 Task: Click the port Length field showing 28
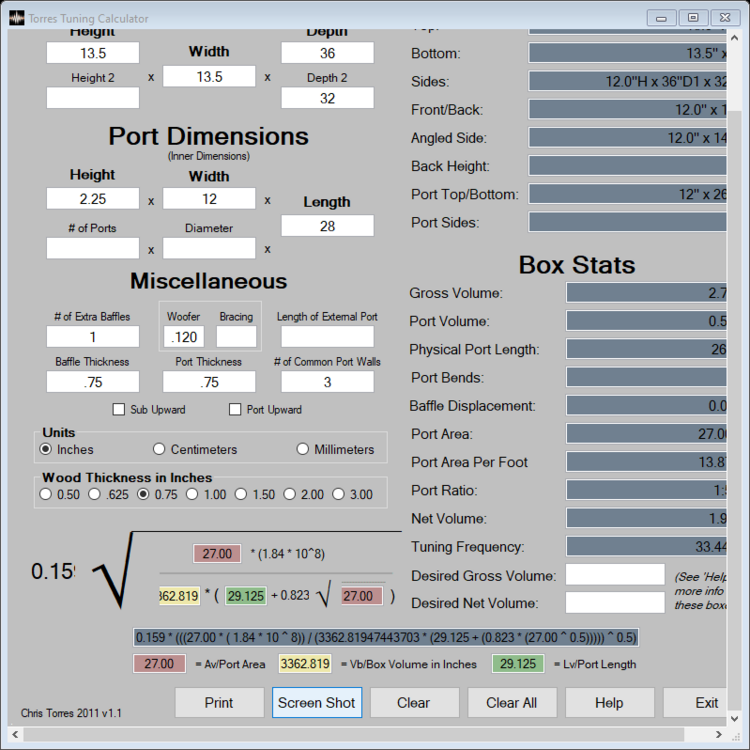click(x=327, y=226)
